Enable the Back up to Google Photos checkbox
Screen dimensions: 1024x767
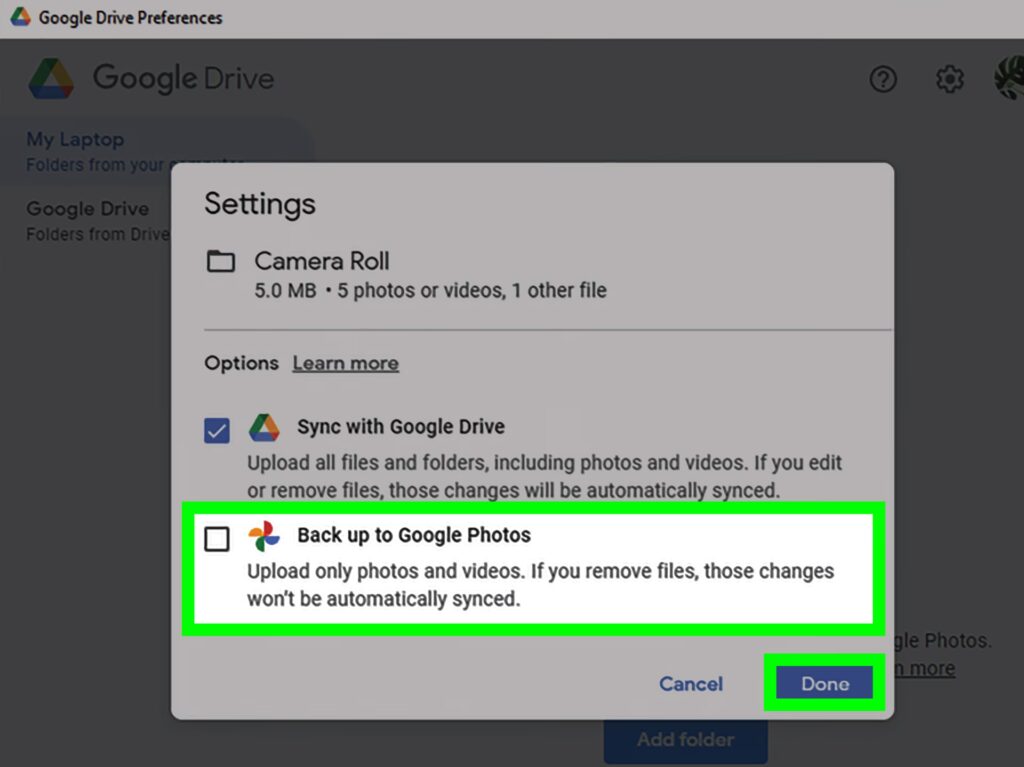(216, 540)
